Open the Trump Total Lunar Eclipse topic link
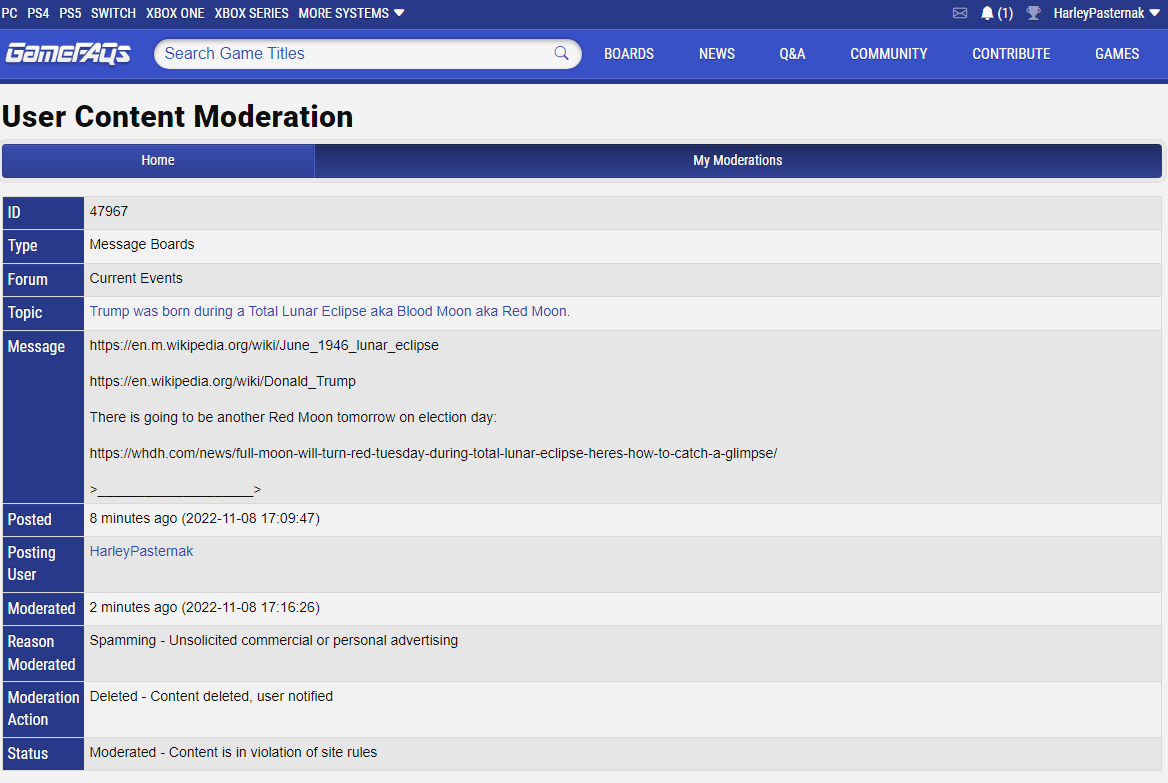 329,311
